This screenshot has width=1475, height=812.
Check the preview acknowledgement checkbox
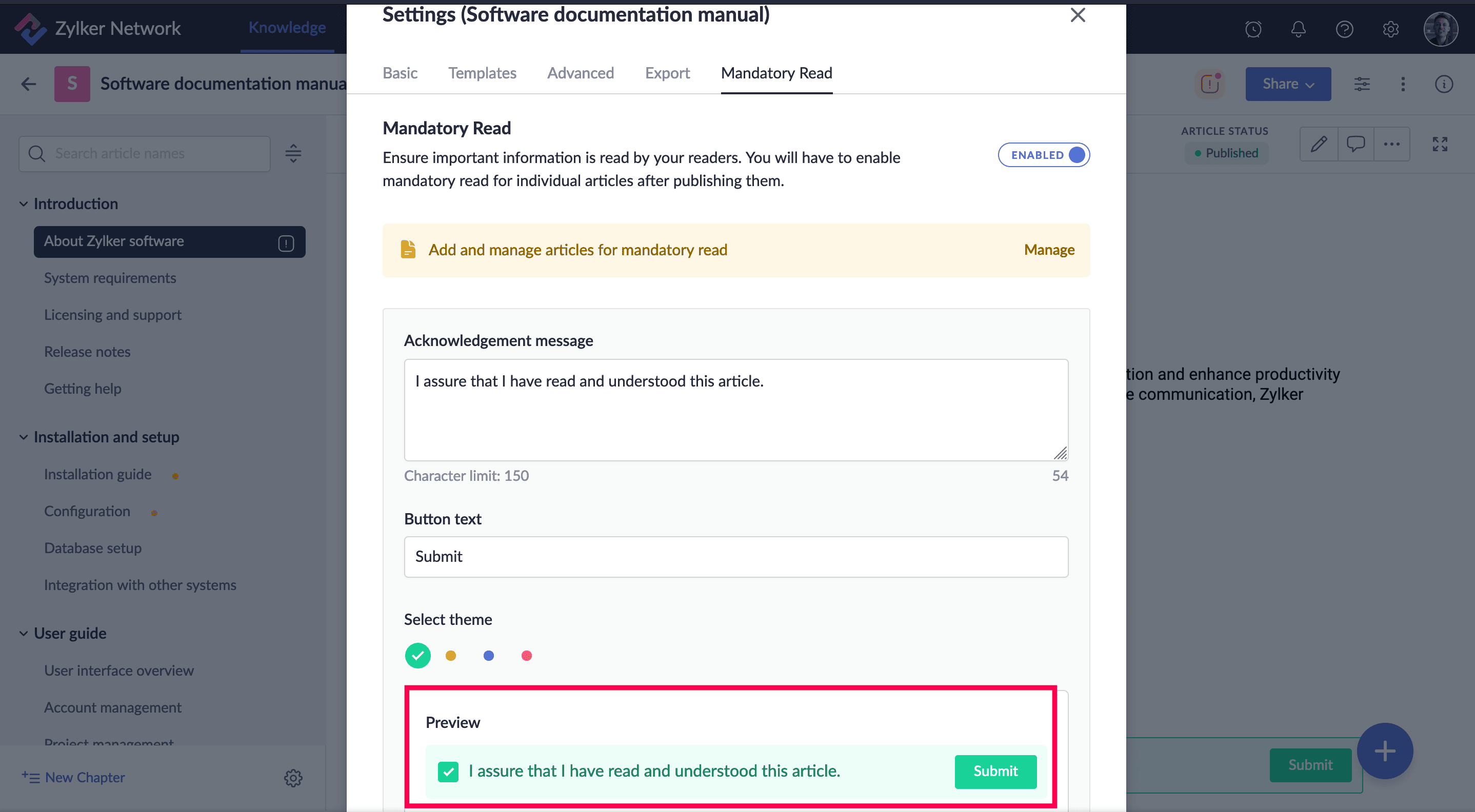448,772
